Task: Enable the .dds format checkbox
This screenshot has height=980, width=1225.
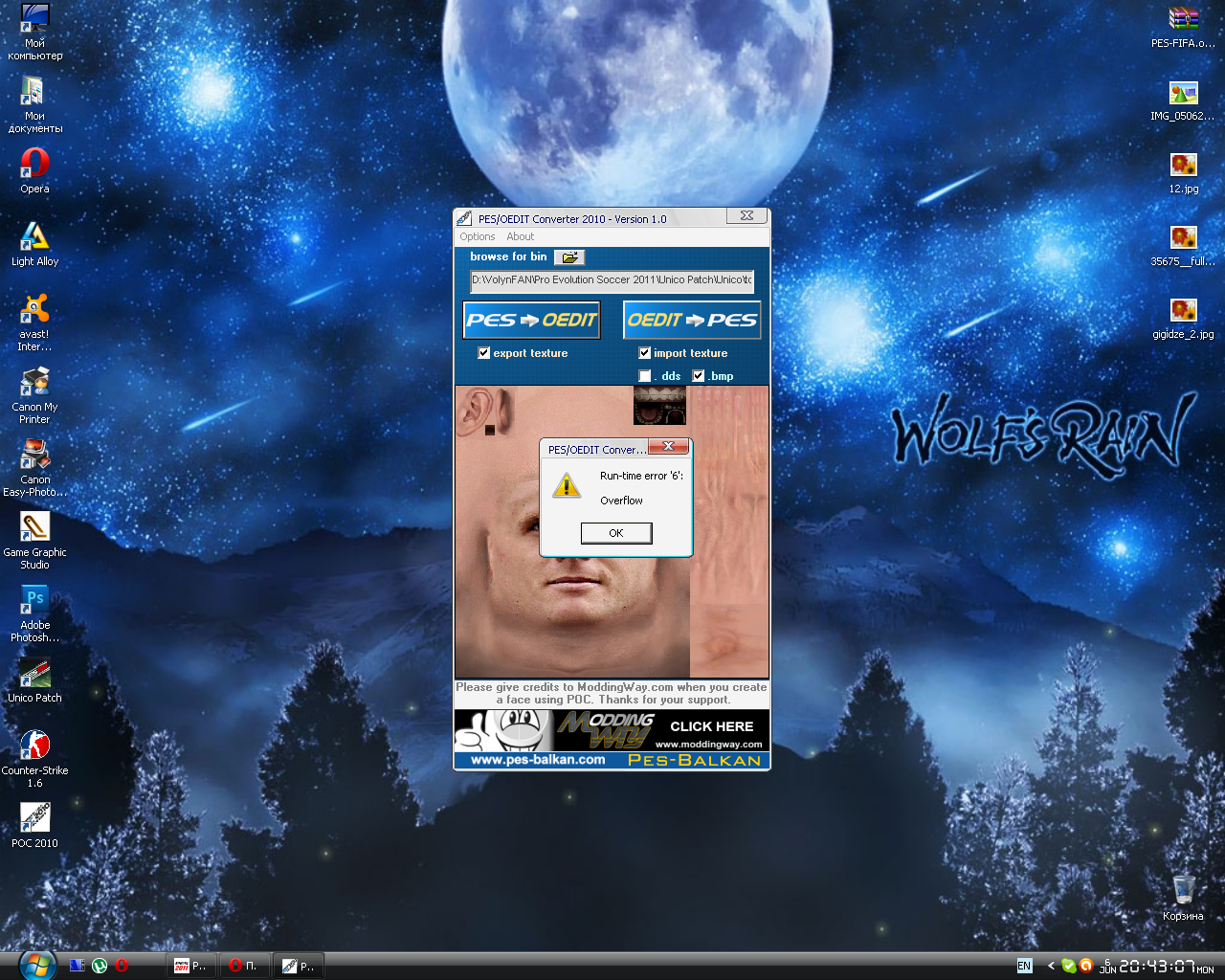Action: [x=645, y=376]
